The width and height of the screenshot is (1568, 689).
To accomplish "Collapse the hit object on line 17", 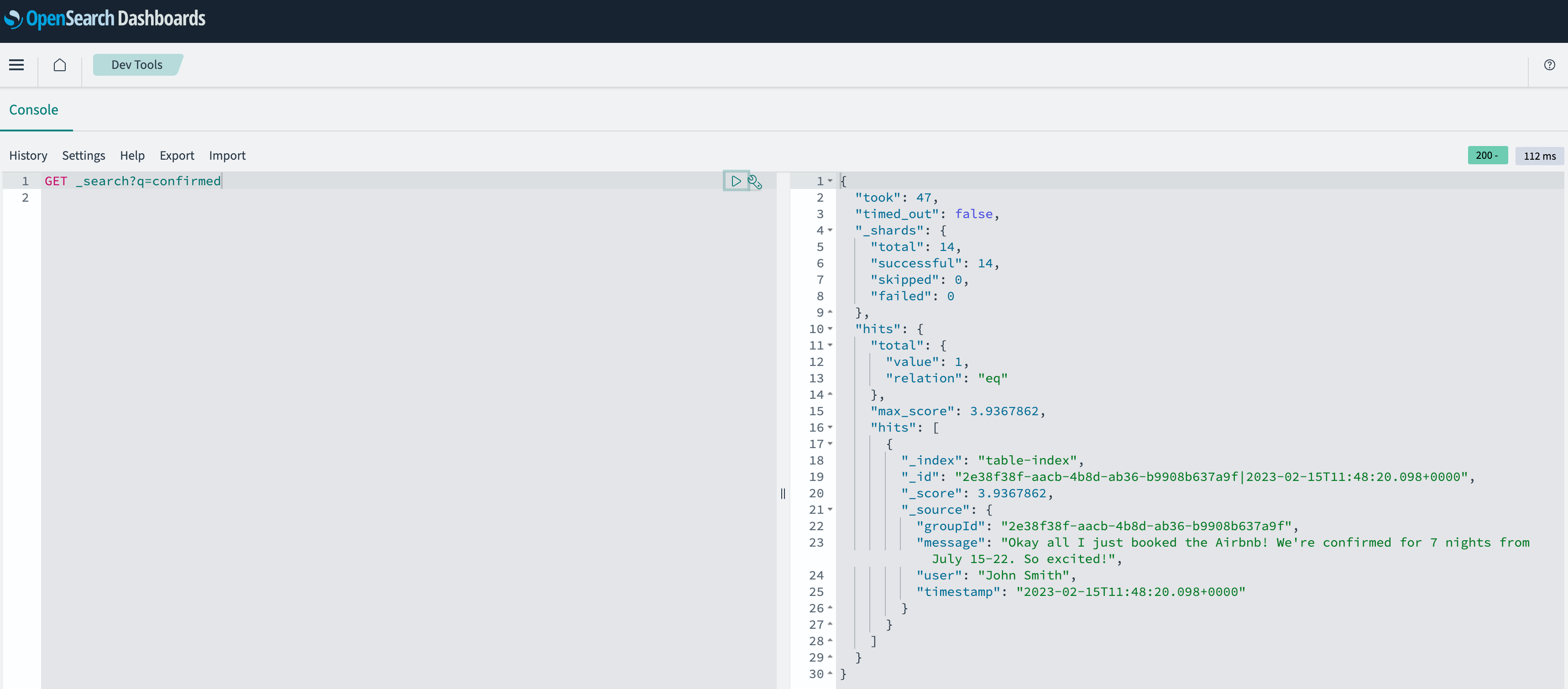I will (x=830, y=444).
